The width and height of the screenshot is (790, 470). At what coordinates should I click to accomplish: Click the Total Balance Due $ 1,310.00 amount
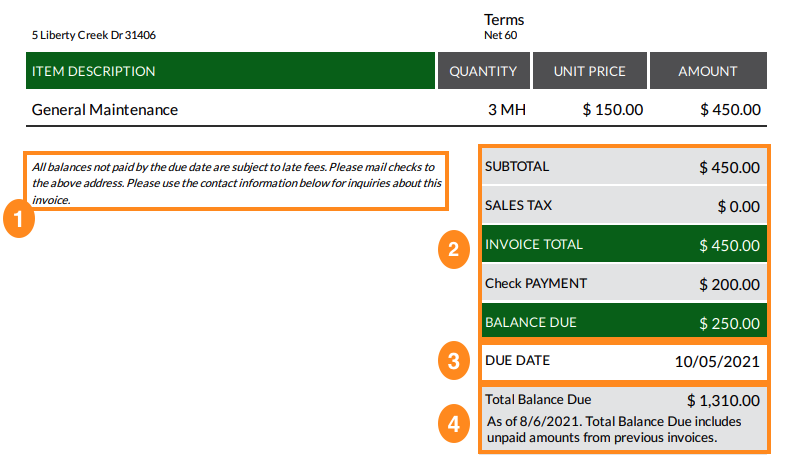(x=723, y=400)
